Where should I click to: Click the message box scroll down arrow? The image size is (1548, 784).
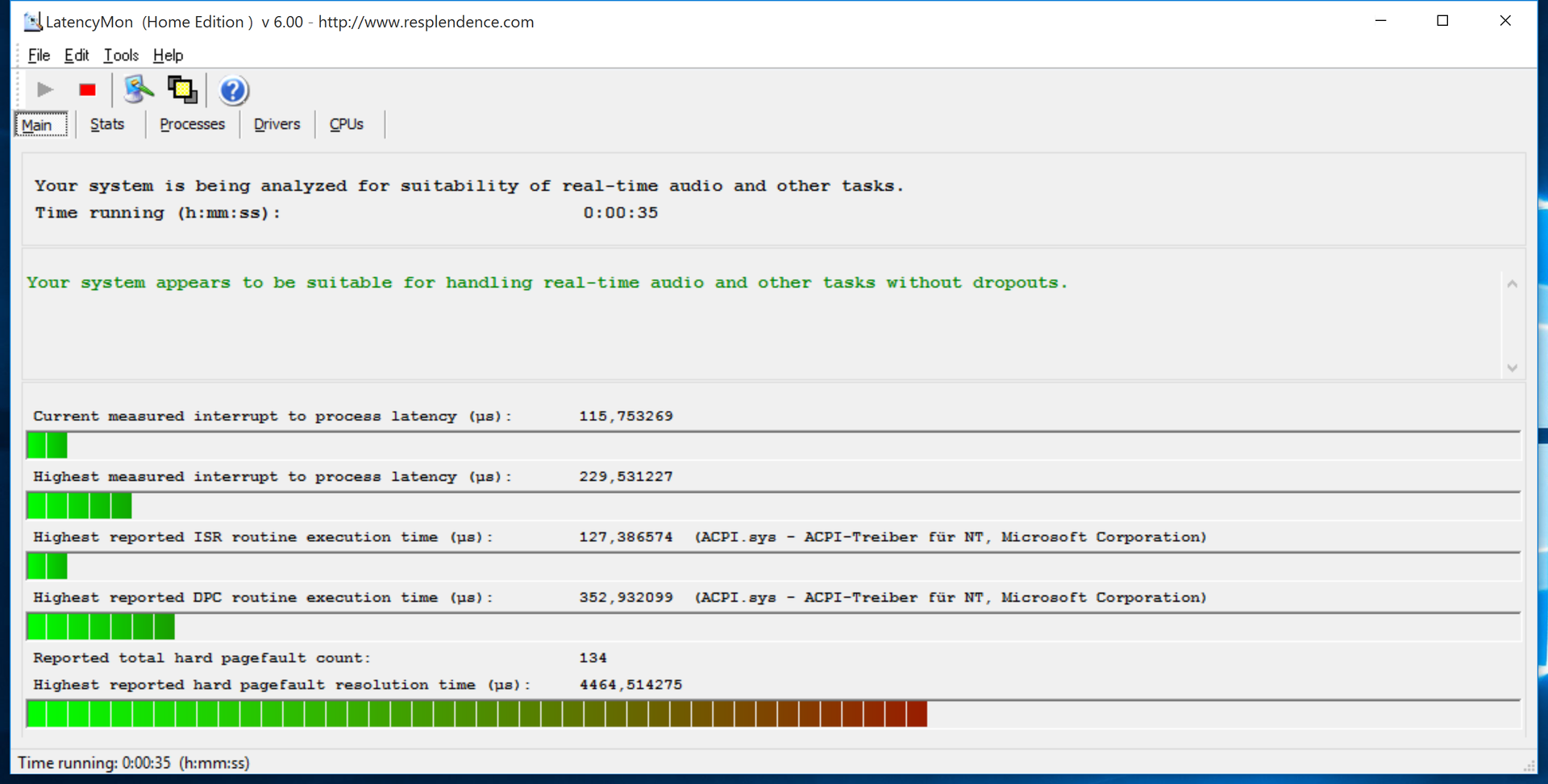(1513, 367)
